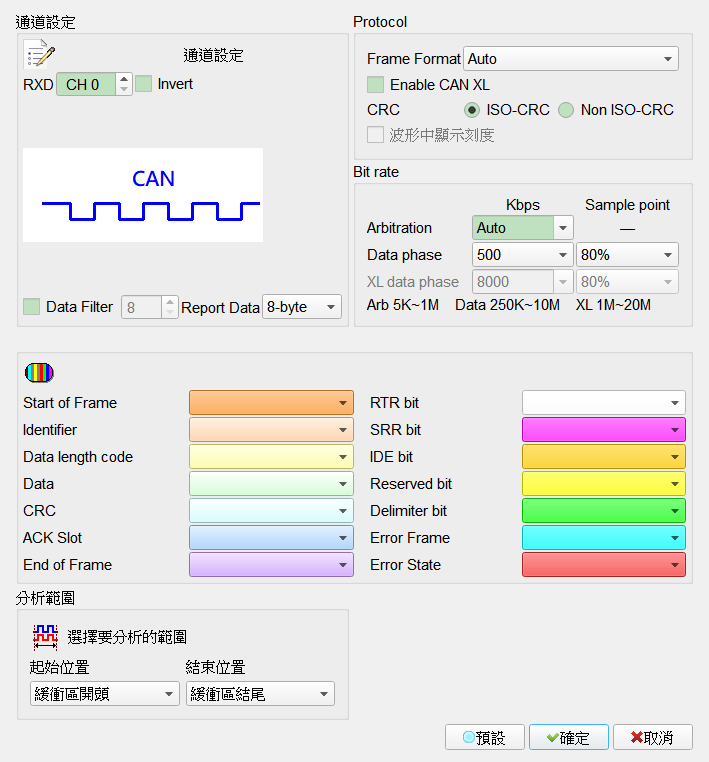The height and width of the screenshot is (762, 709).
Task: Click the channel settings notepad pencil icon
Action: (39, 54)
